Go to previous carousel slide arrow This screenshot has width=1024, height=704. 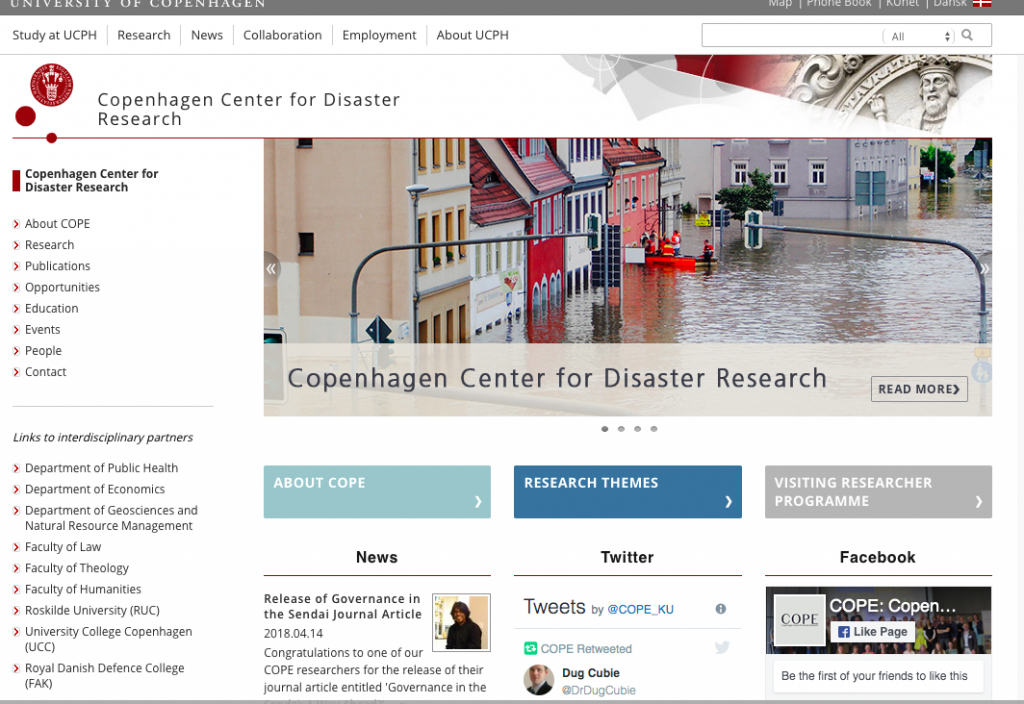pos(270,268)
